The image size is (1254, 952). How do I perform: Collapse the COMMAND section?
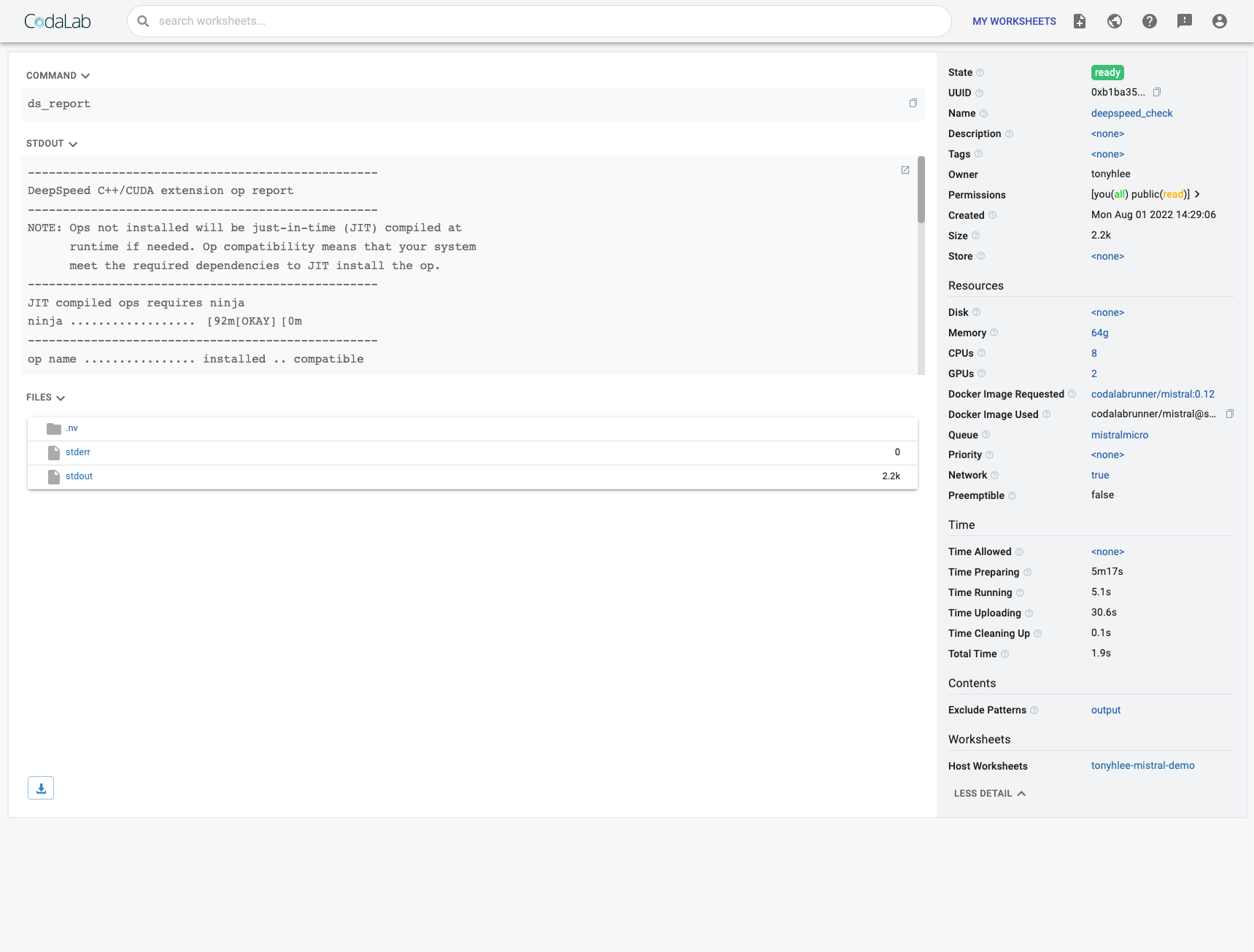click(58, 76)
